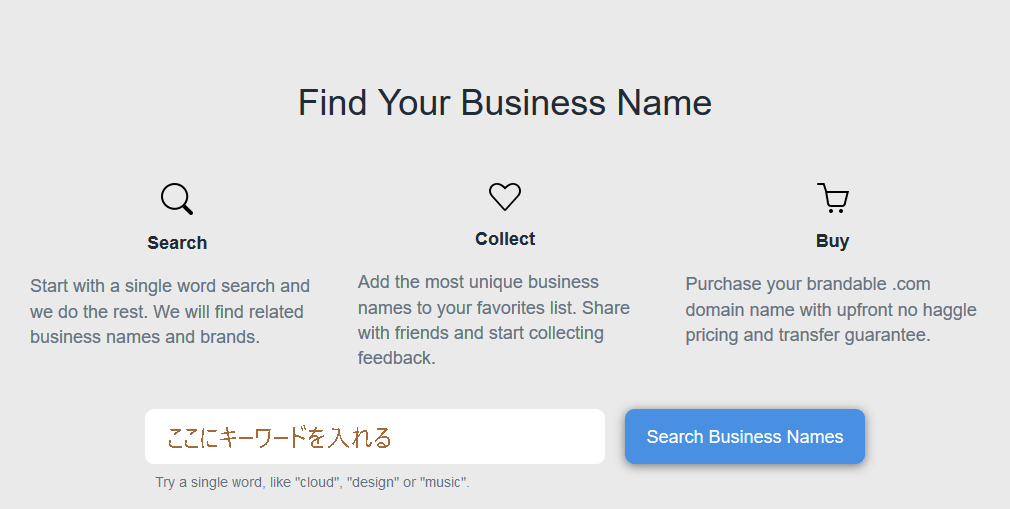This screenshot has height=509, width=1010.
Task: Click the heart Collect icon
Action: point(505,196)
